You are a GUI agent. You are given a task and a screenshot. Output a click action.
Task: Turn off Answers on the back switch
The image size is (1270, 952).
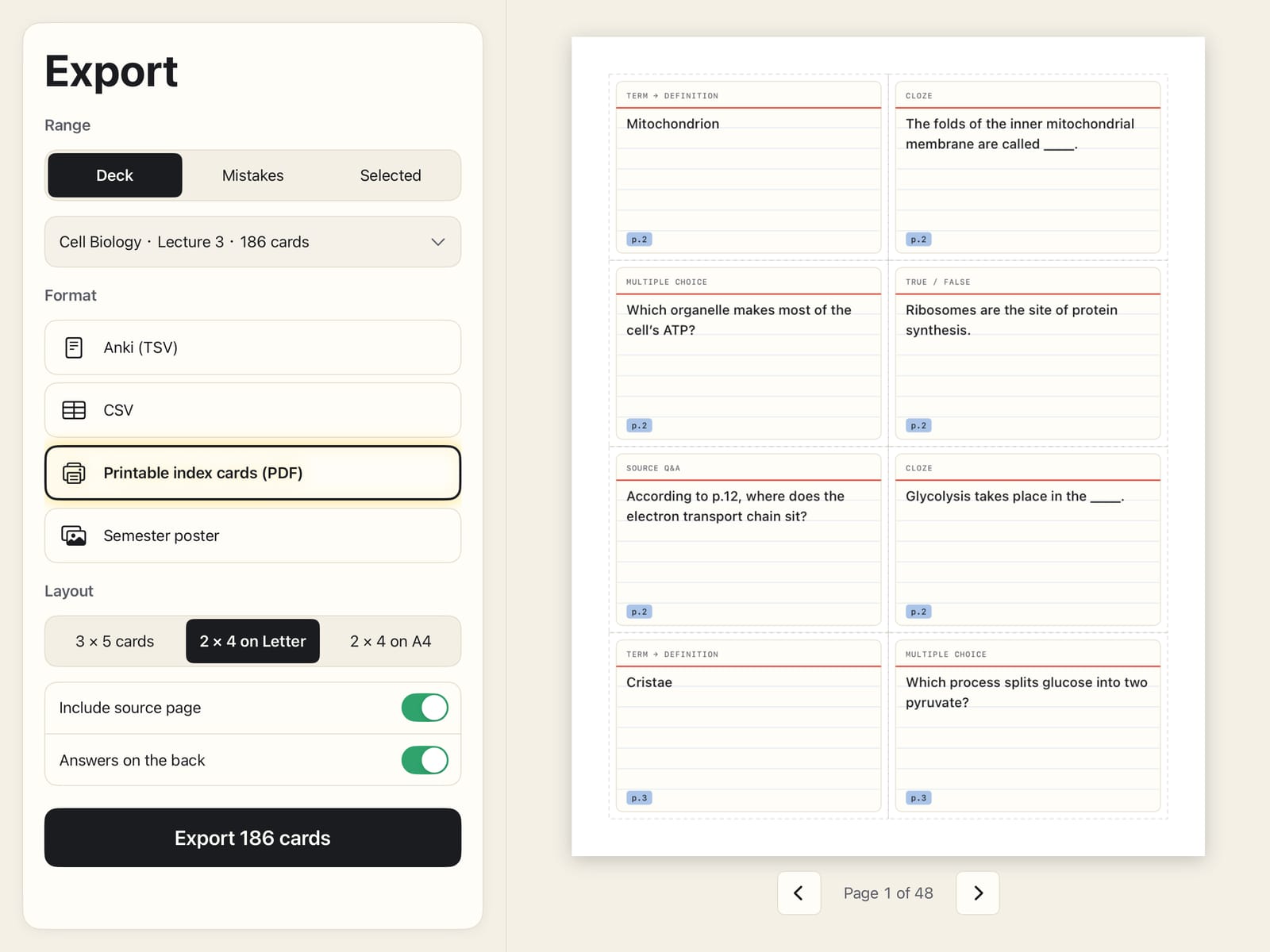pos(425,760)
